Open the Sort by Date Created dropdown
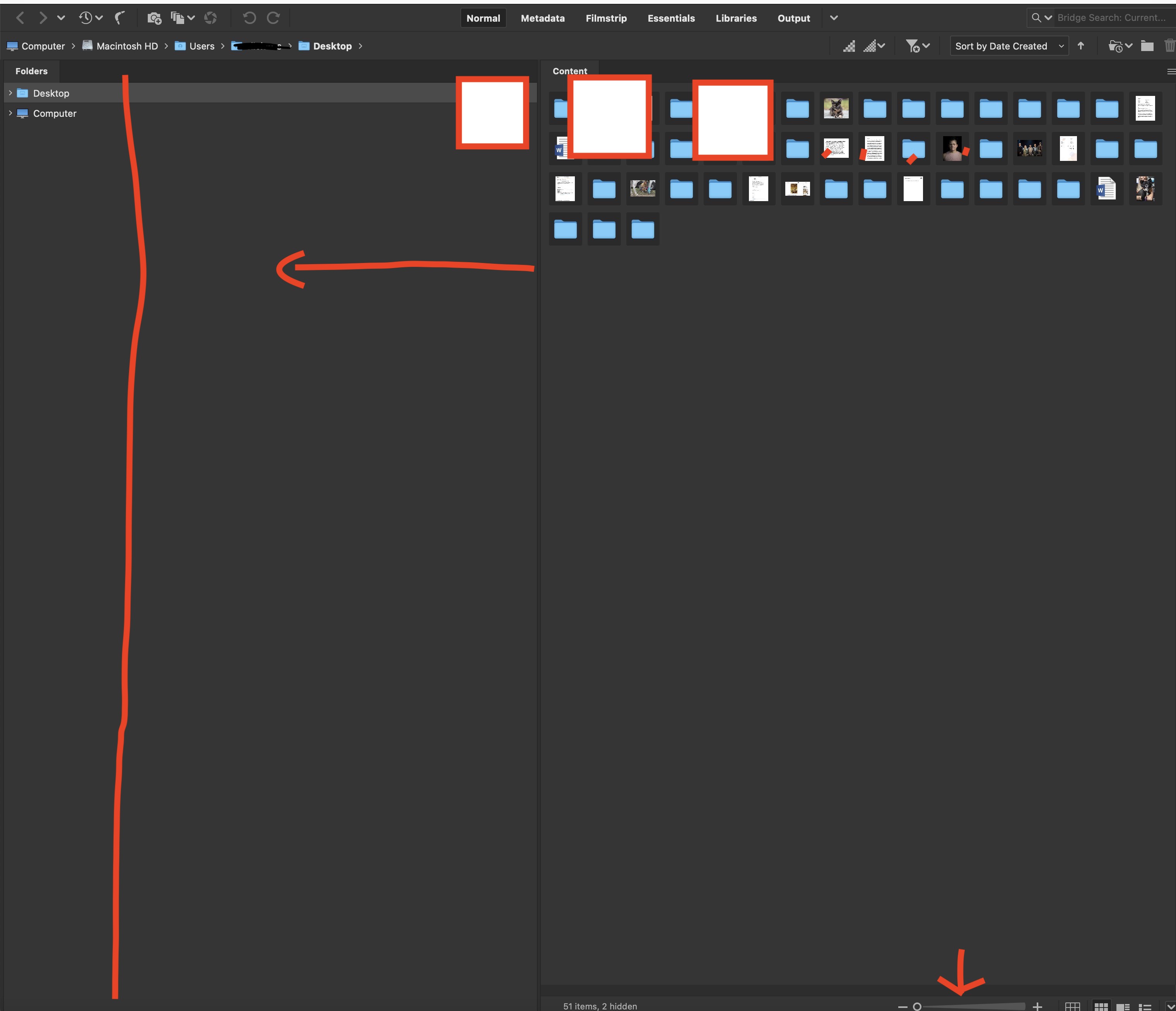Viewport: 1176px width, 1011px height. [x=1007, y=46]
